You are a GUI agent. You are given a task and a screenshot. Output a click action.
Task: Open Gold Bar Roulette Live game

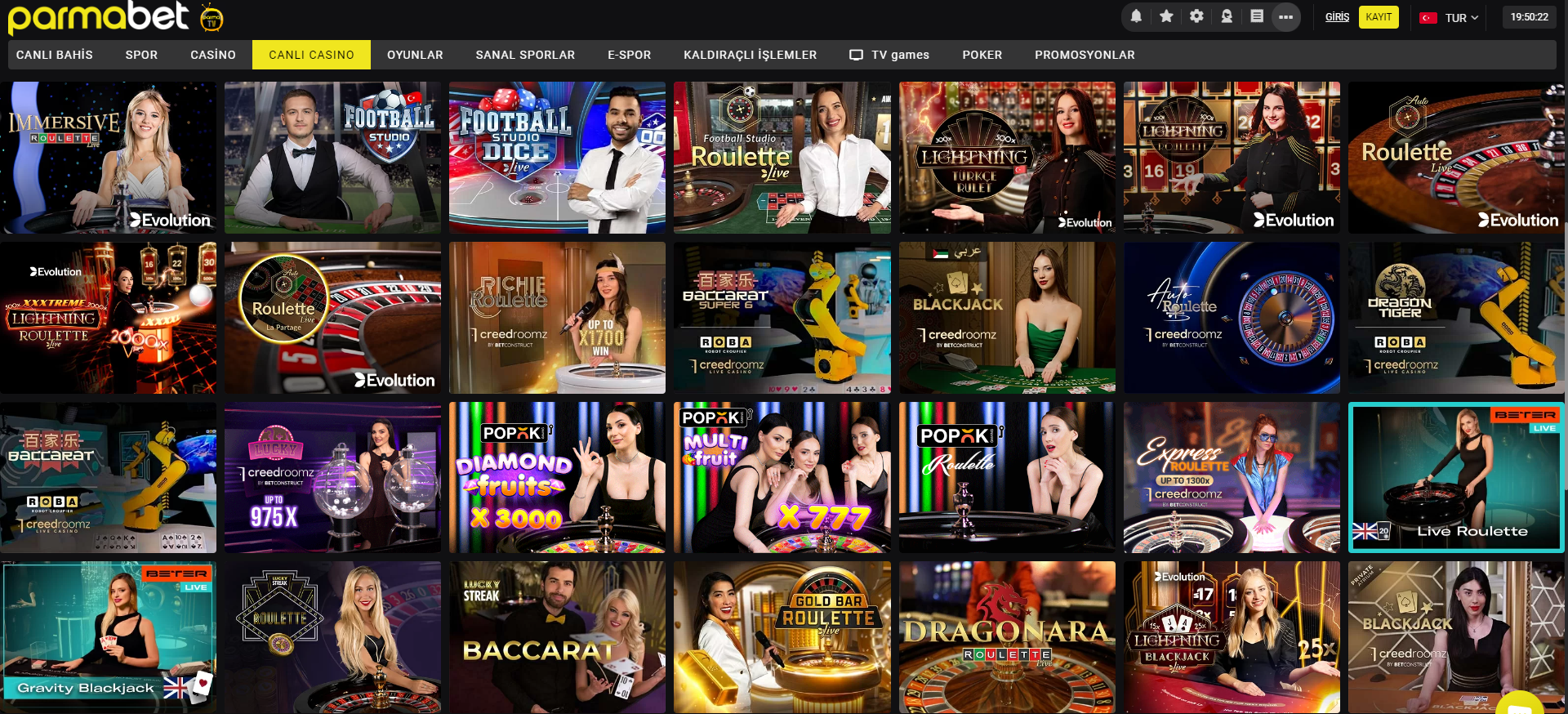[782, 637]
